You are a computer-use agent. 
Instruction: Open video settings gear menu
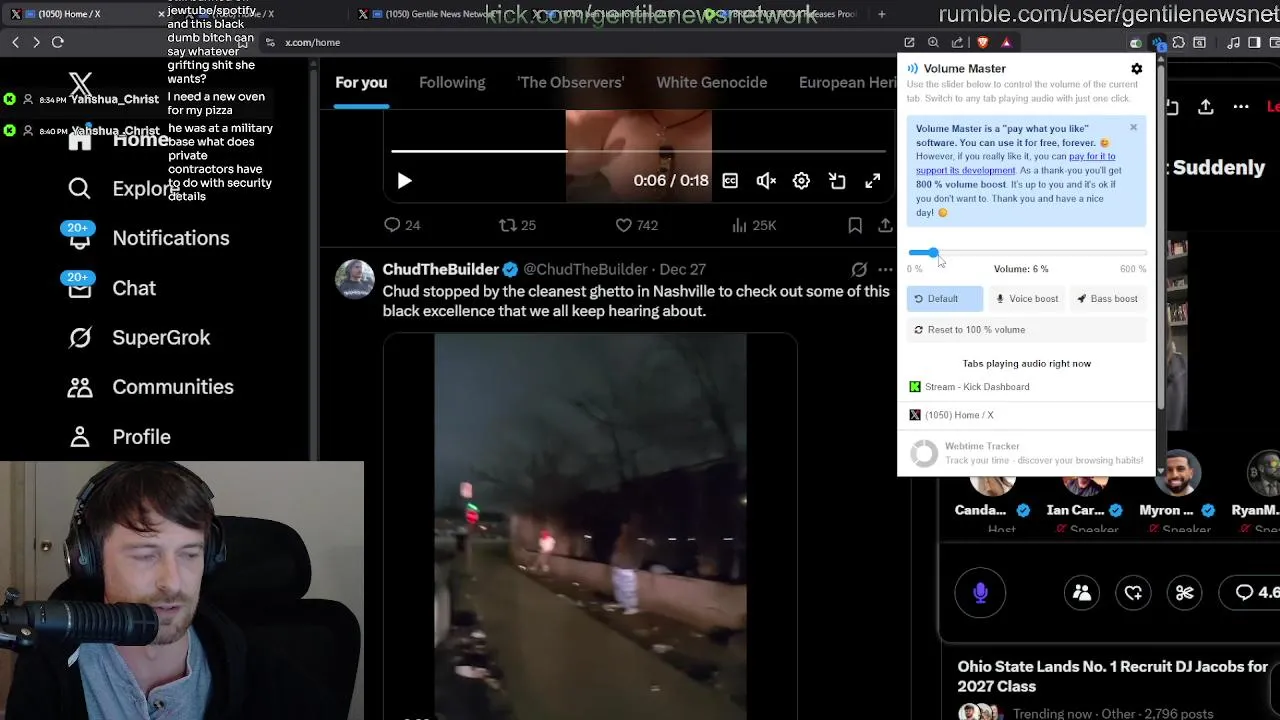(801, 181)
